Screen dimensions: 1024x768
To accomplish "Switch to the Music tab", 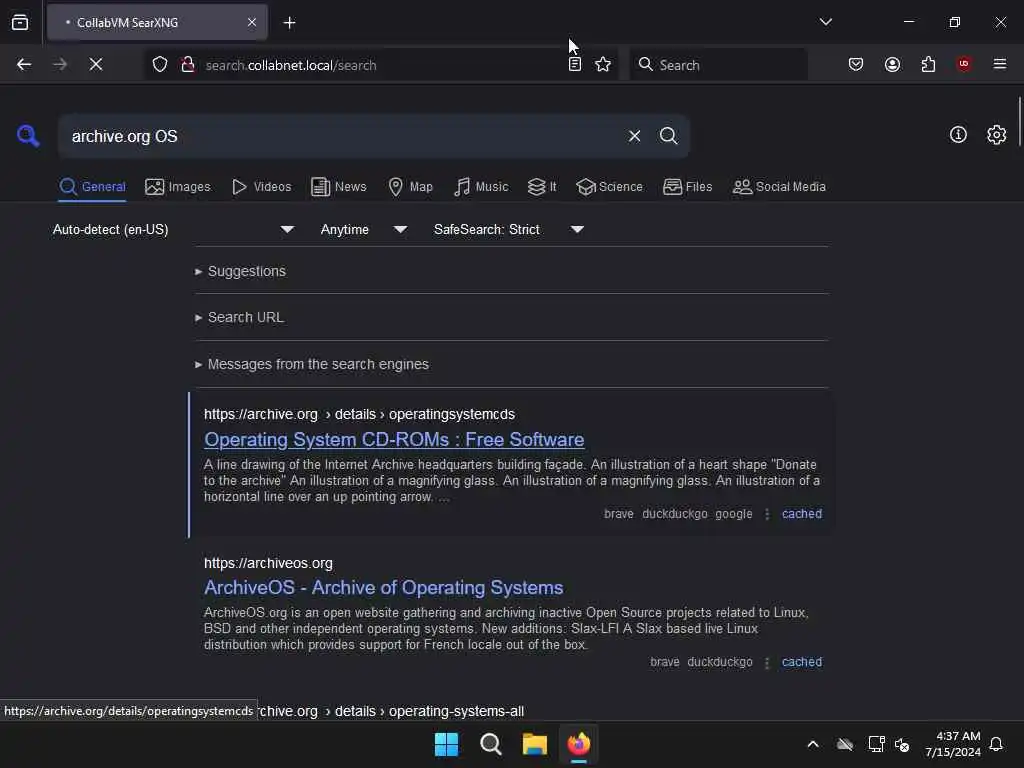I will pos(481,187).
